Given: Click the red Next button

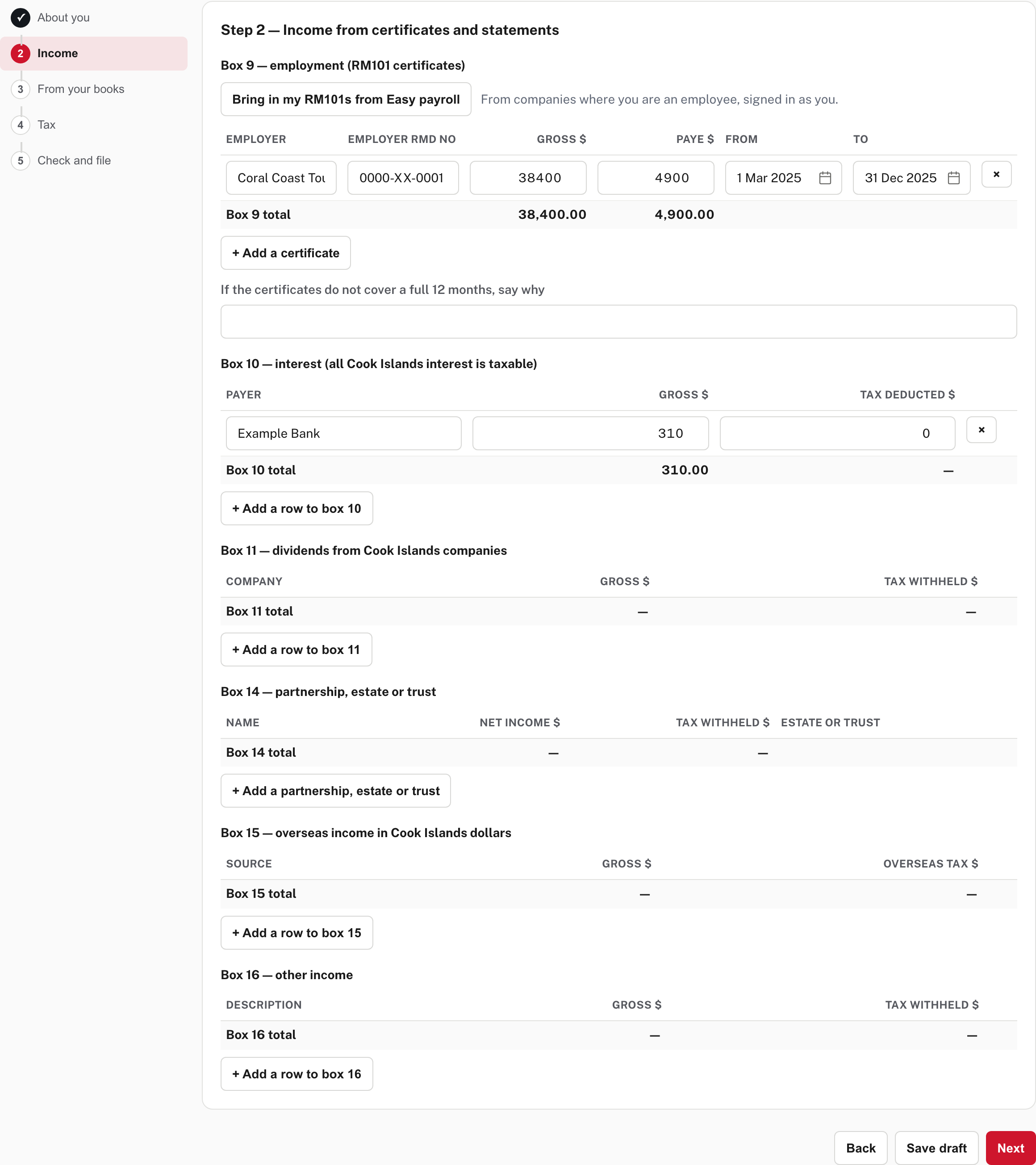Looking at the screenshot, I should coord(1011,1148).
